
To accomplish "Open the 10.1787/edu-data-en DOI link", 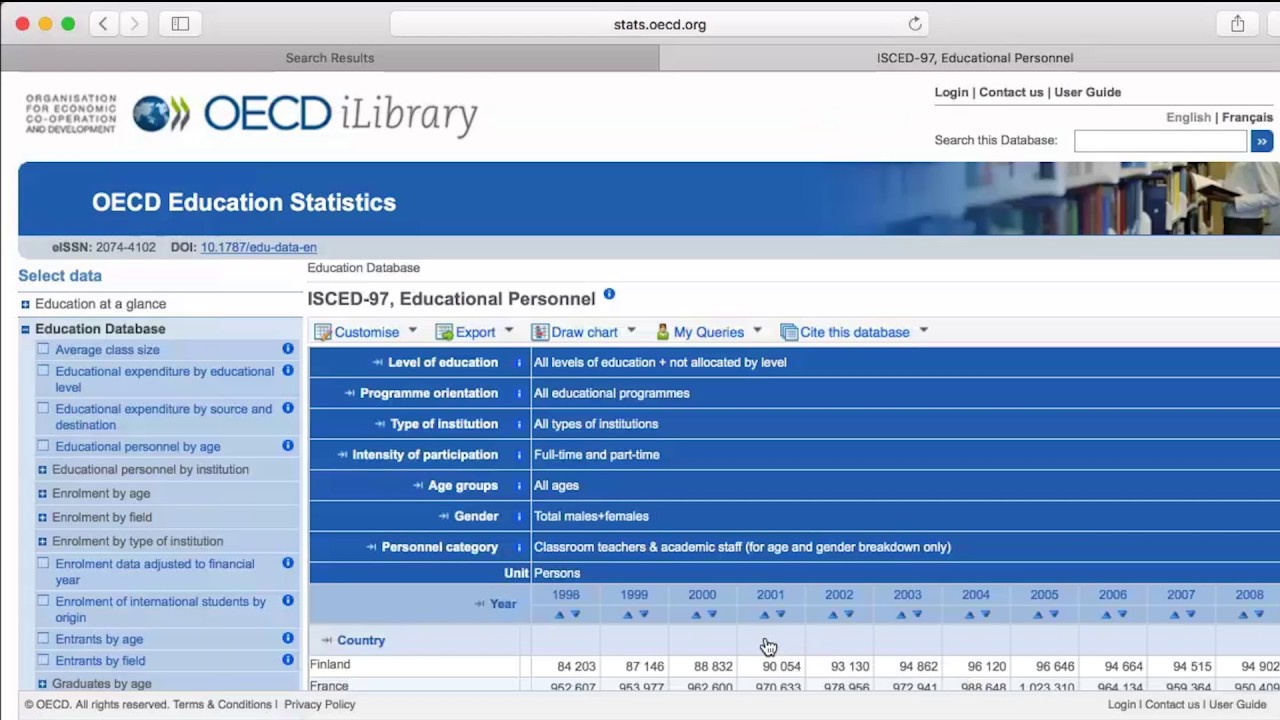I will (258, 247).
